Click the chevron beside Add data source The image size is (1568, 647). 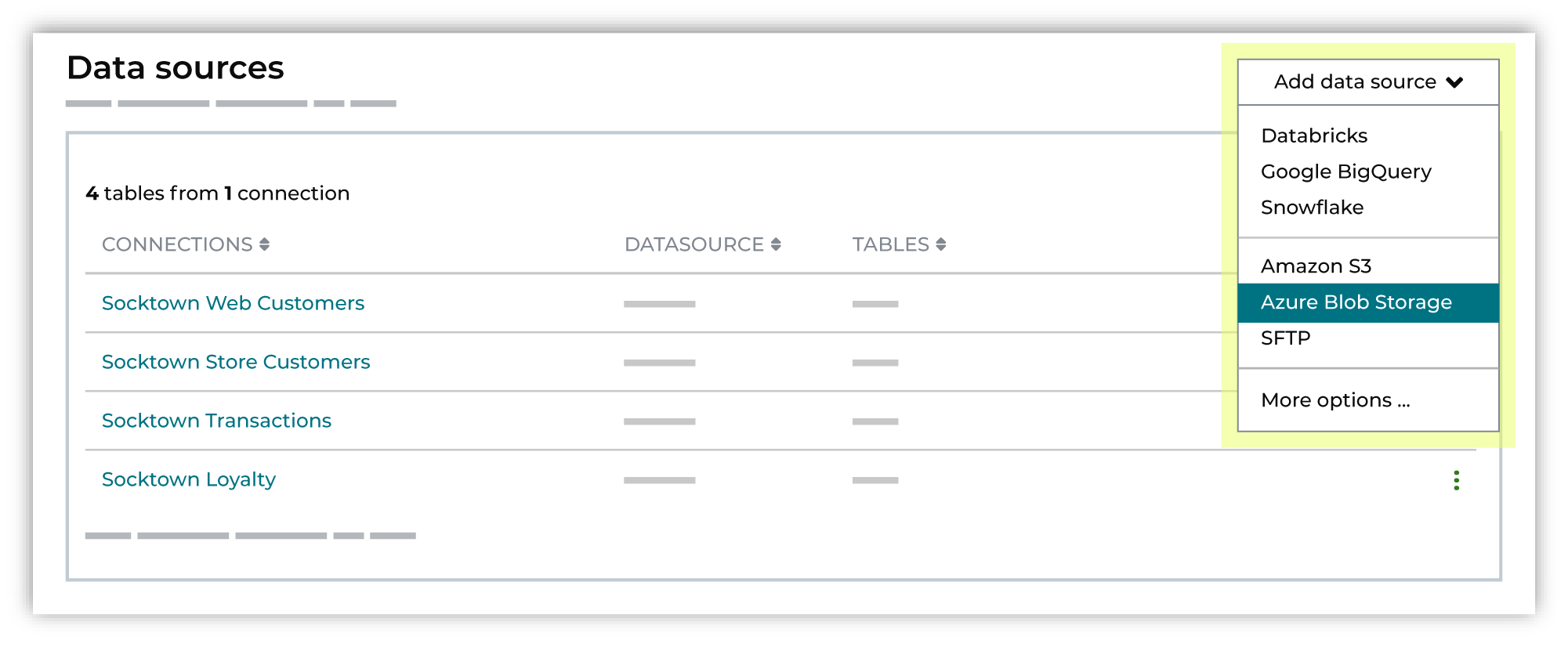pos(1456,81)
